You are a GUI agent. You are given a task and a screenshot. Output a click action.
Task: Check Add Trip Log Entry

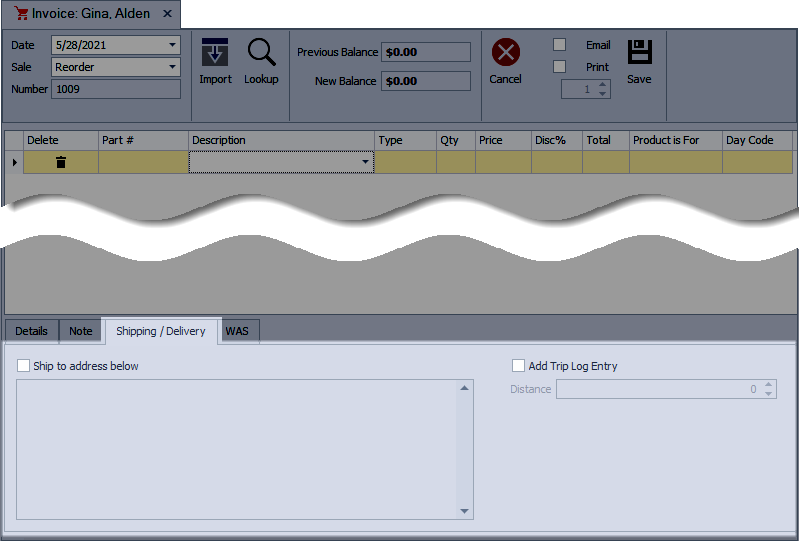tap(518, 366)
